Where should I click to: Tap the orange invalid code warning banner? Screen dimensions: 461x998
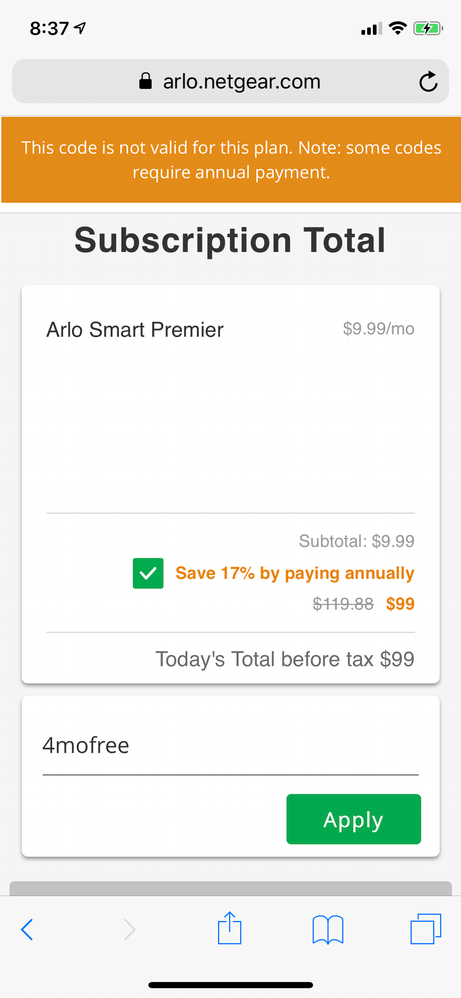point(230,160)
